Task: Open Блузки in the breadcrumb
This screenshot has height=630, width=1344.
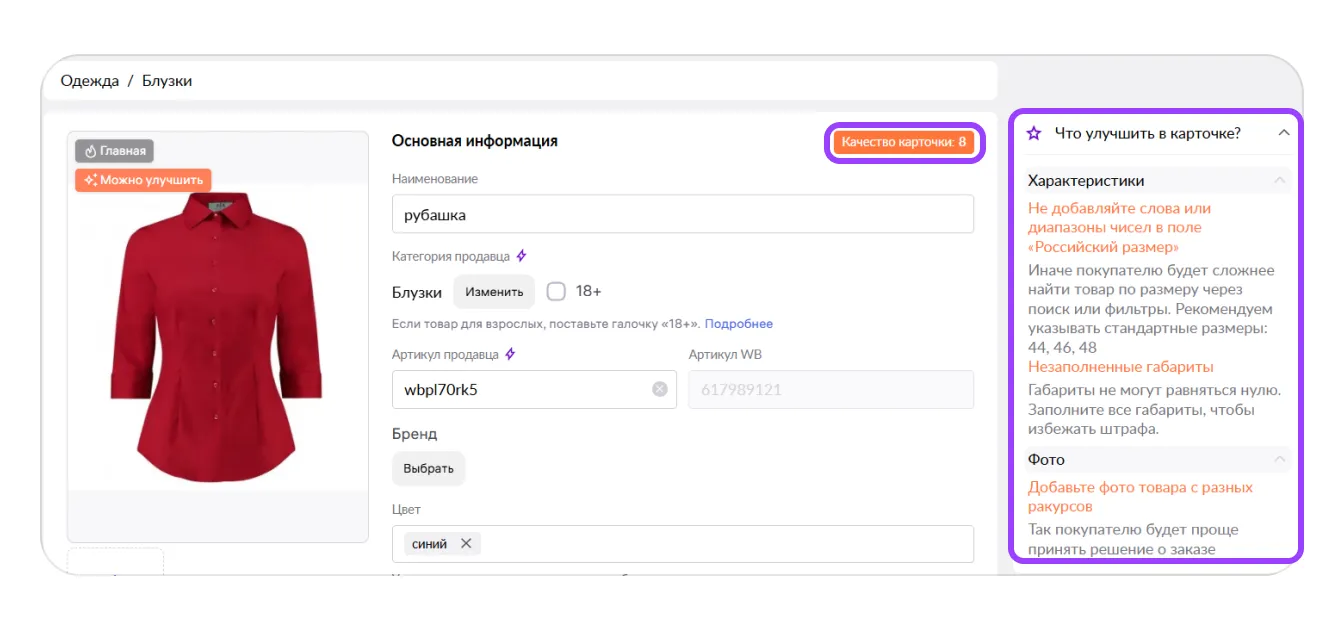Action: click(167, 81)
